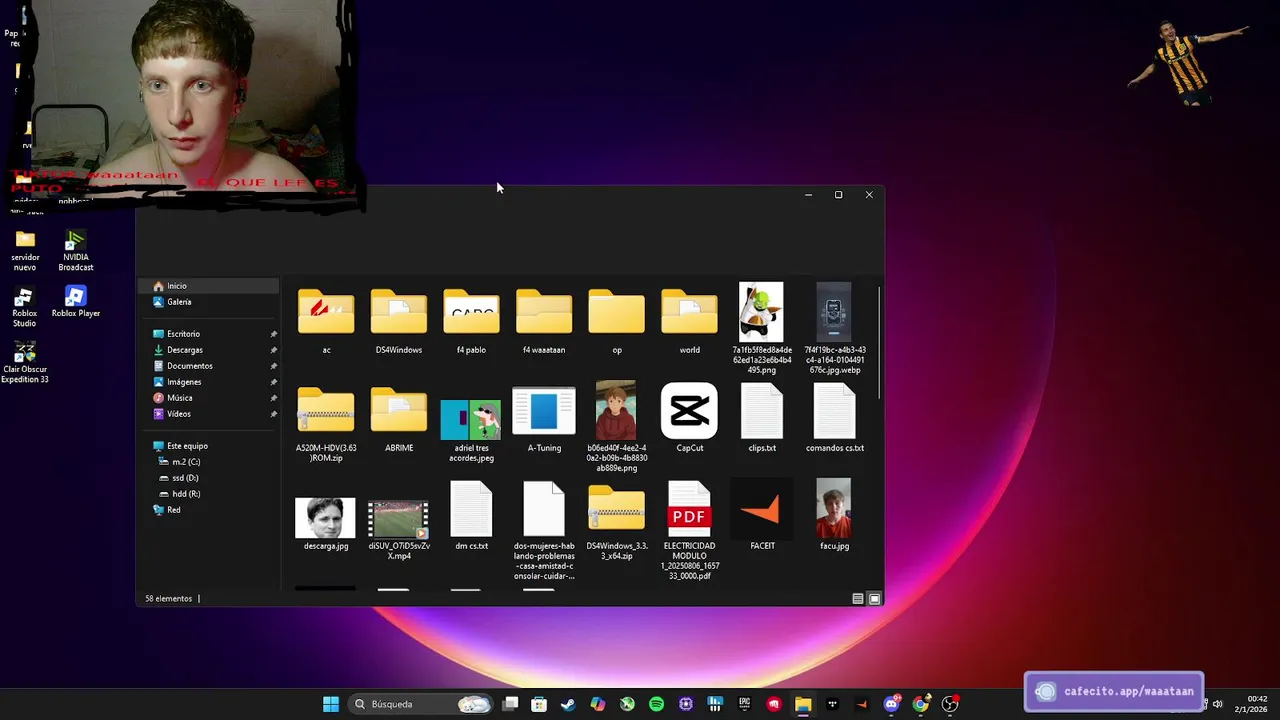Open Escritorio in the sidebar

pos(208,334)
